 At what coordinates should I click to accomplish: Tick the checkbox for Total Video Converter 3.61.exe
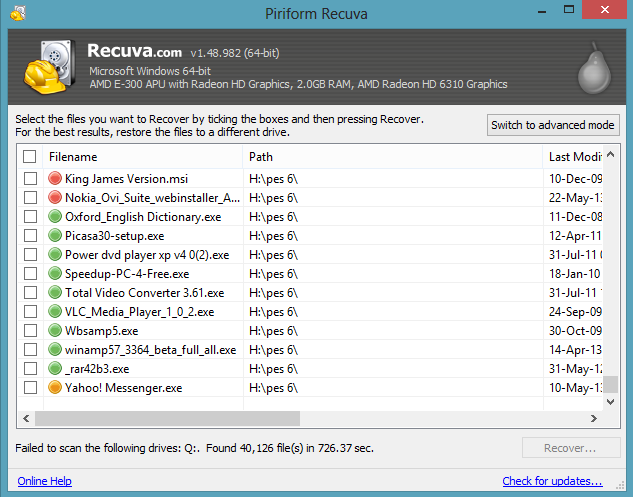coord(30,292)
